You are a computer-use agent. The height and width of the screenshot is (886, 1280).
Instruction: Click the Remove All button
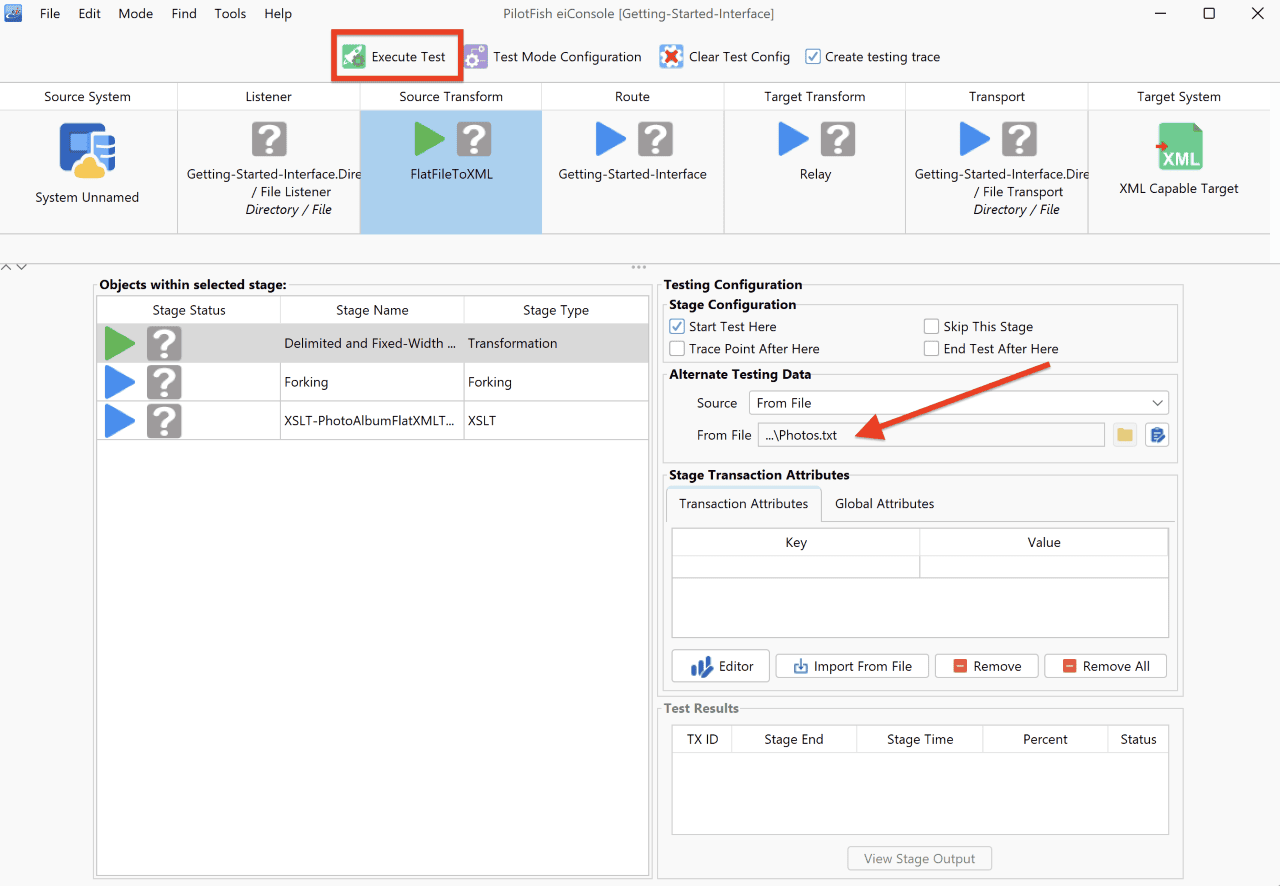click(x=1106, y=666)
